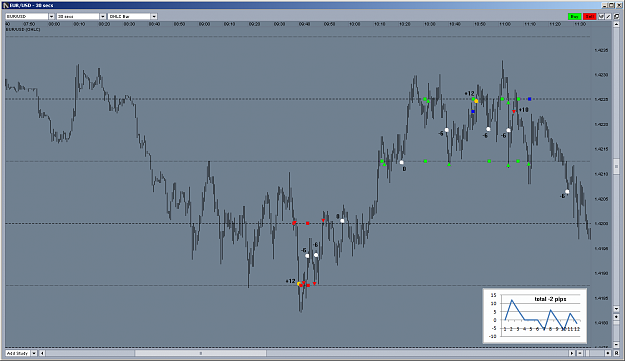The width and height of the screenshot is (625, 361).
Task: Click the horizontal scrollbar right arrow
Action: click(x=572, y=353)
